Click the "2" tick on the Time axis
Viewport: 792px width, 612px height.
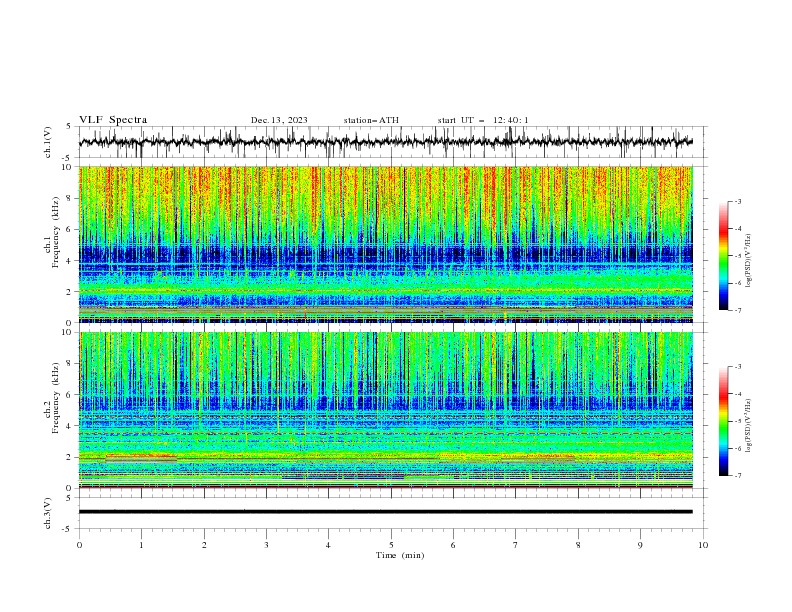click(x=204, y=545)
